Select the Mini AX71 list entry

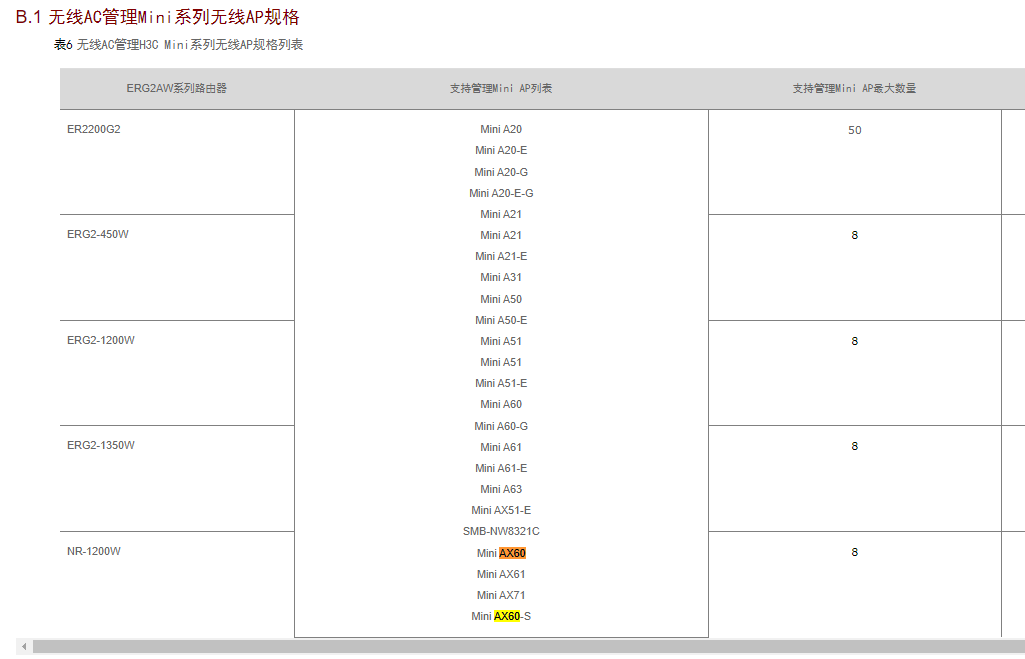coord(501,595)
